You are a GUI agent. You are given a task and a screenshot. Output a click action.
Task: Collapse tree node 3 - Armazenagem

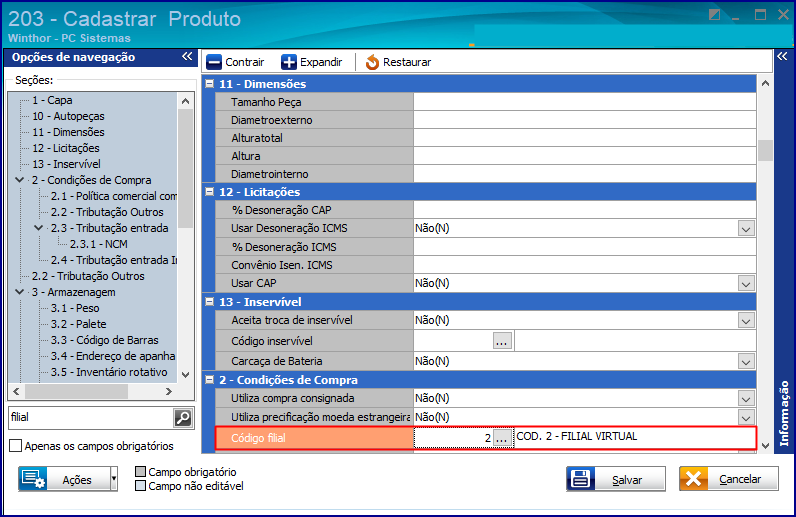pos(20,292)
